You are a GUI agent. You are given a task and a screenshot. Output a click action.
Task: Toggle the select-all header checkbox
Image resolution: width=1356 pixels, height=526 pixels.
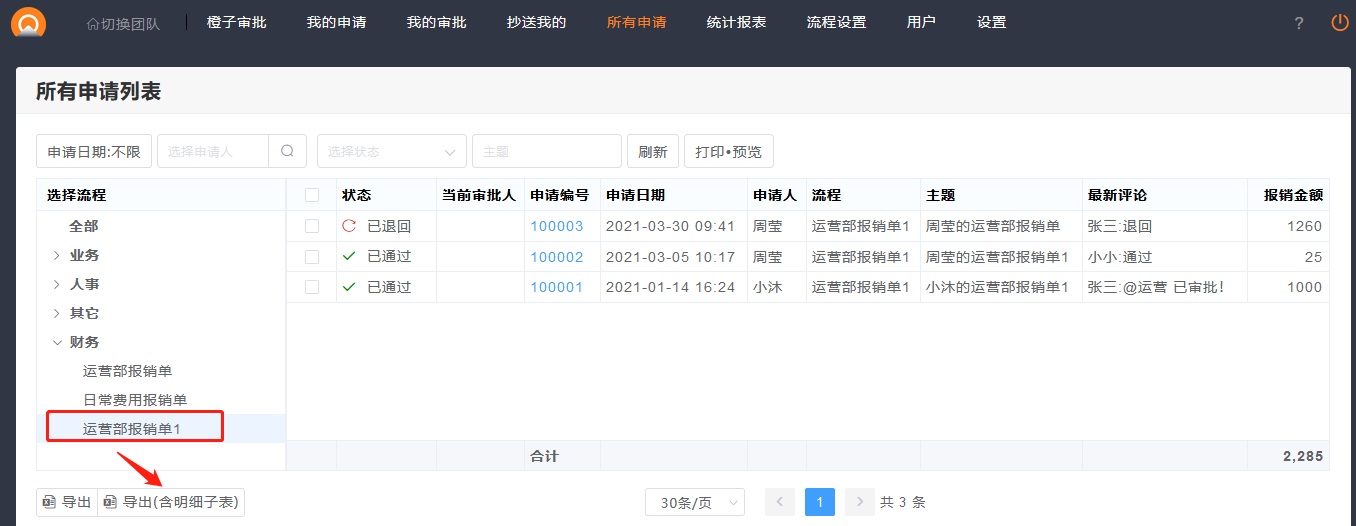point(312,195)
